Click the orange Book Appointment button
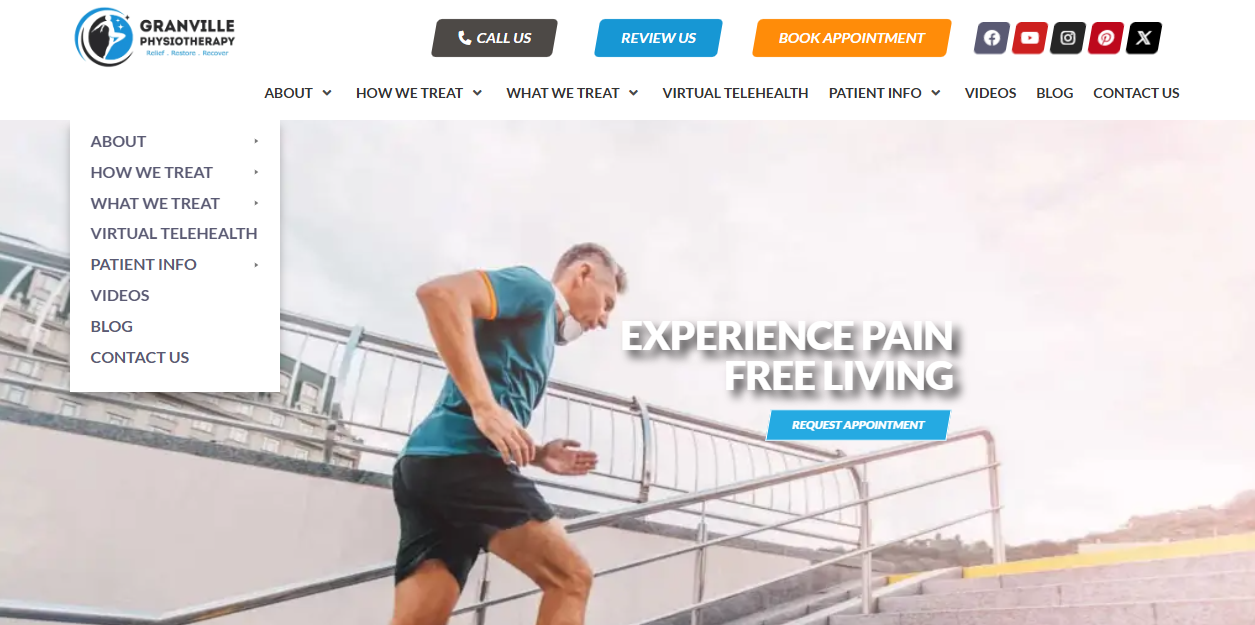This screenshot has width=1255, height=625. pyautogui.click(x=851, y=38)
